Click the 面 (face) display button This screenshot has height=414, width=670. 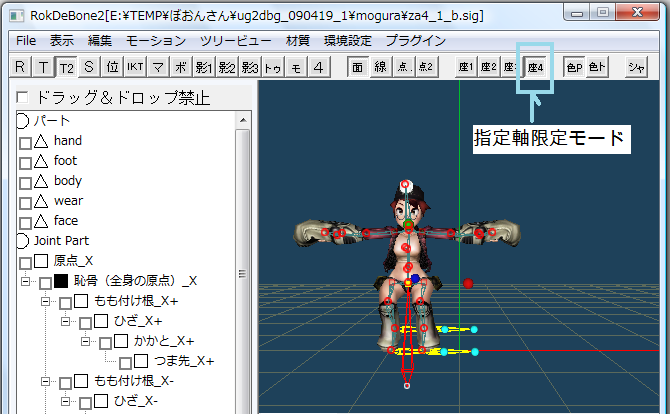(x=358, y=67)
